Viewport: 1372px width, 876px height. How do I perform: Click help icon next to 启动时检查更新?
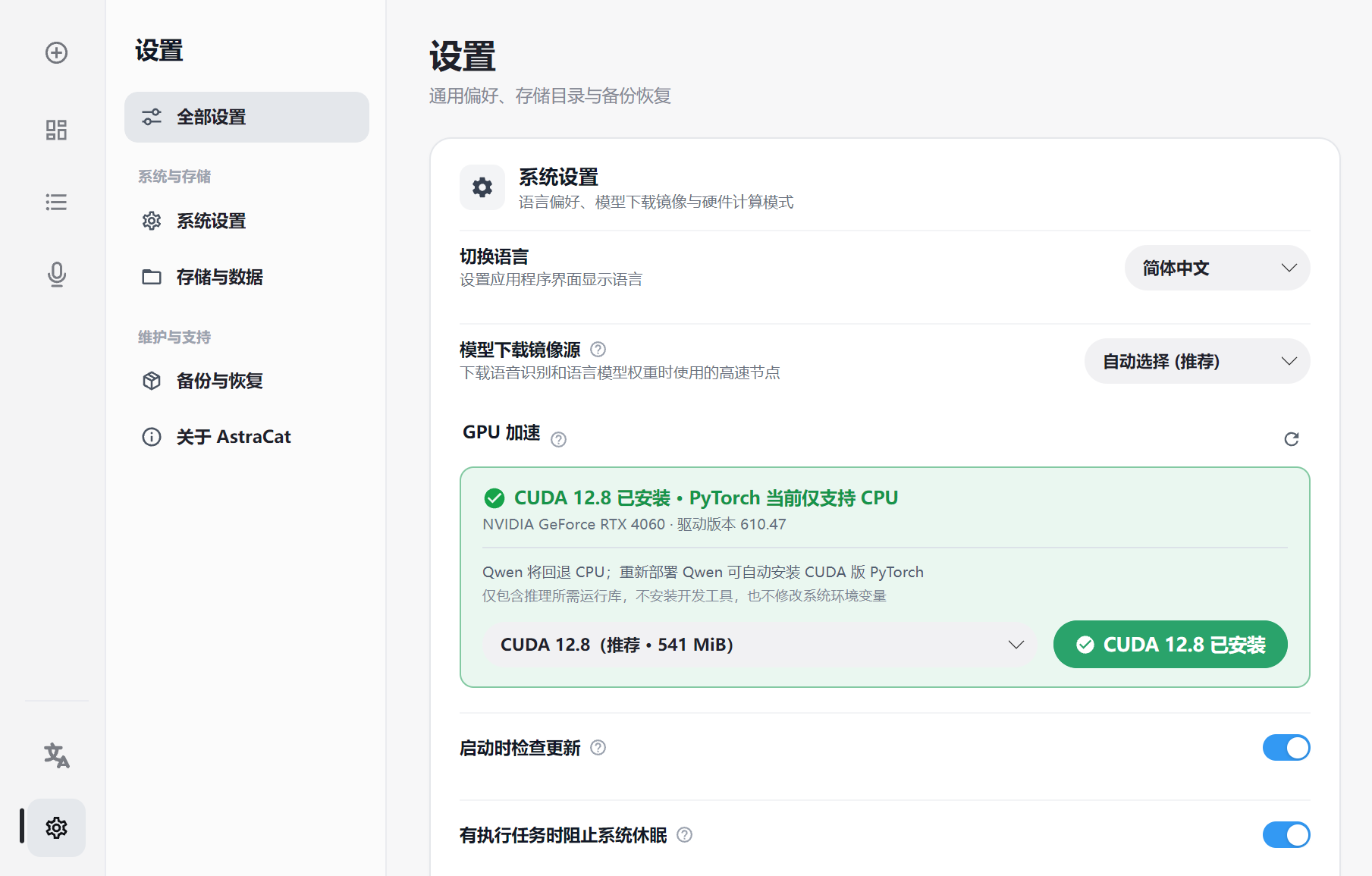[598, 748]
